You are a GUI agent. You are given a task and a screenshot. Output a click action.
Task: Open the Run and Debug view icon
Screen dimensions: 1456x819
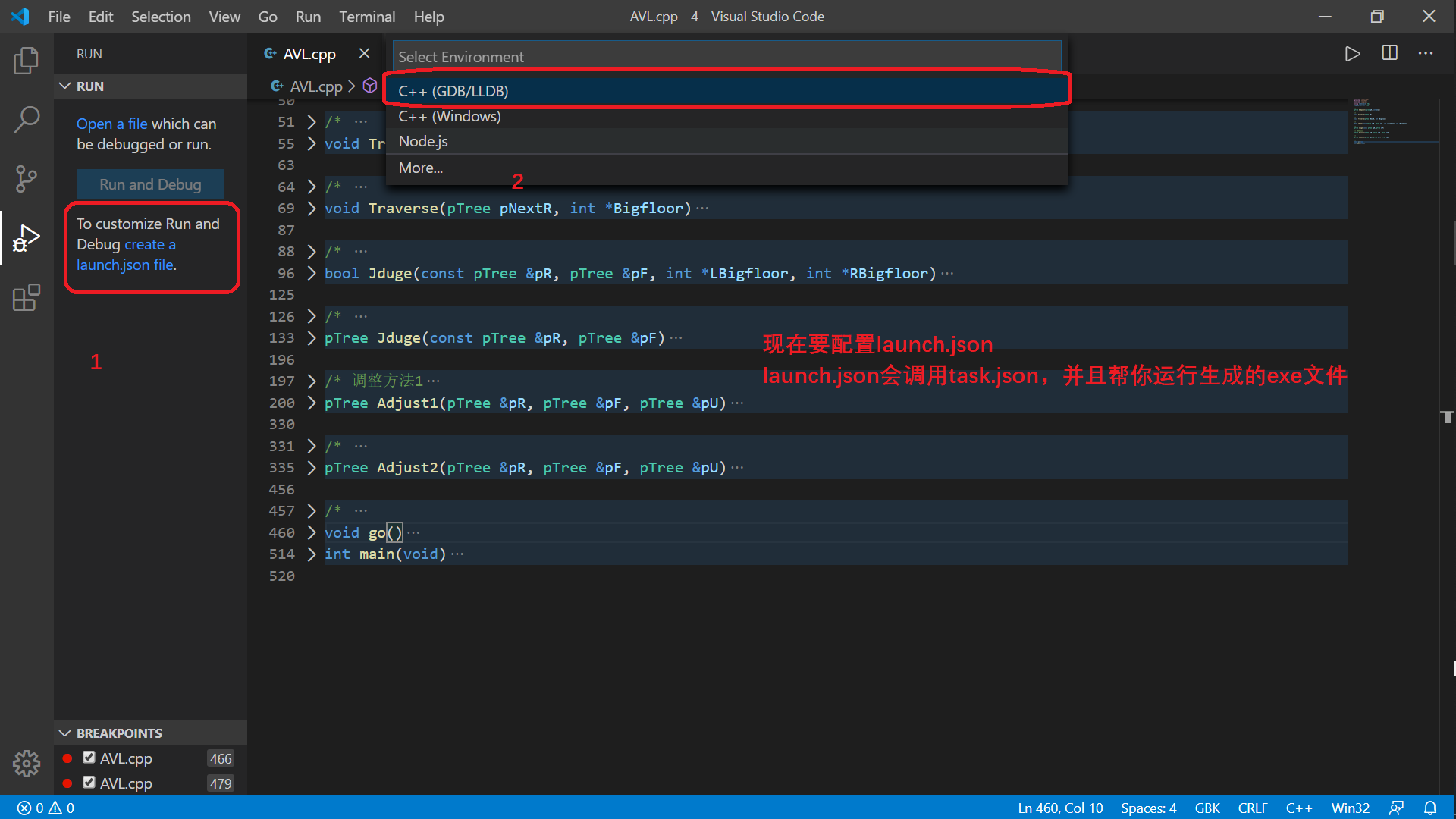click(27, 238)
